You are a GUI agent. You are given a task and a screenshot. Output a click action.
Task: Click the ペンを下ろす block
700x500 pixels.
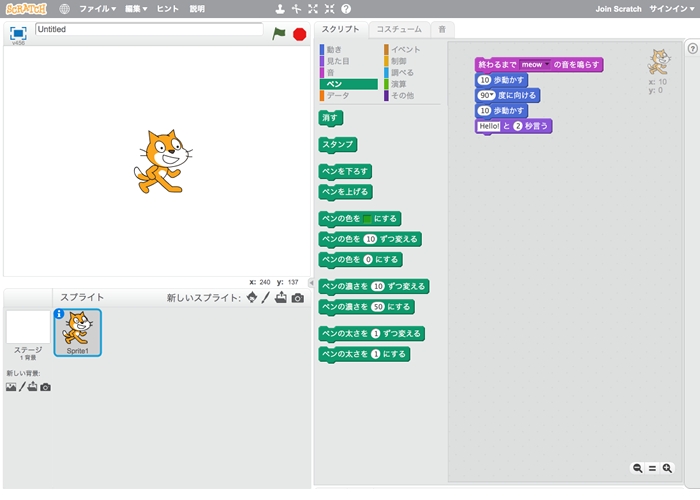(x=345, y=171)
